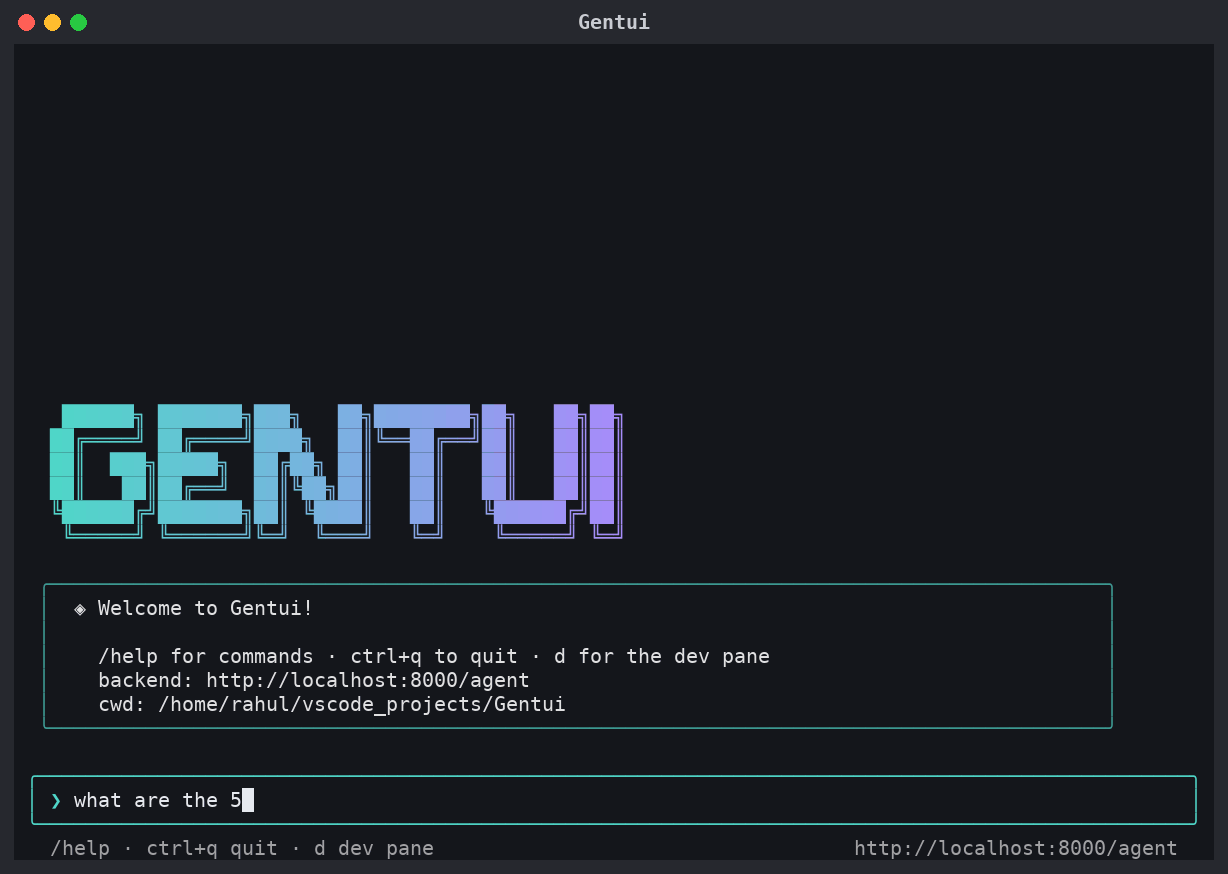Click the "cwd: /home/rahul/vscode_projects/Gentui" line

click(x=332, y=704)
